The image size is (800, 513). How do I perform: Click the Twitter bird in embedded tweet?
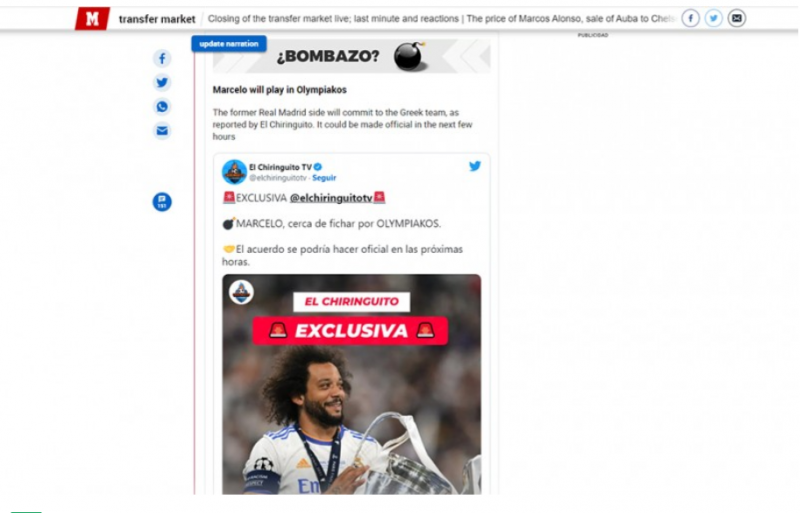point(474,166)
